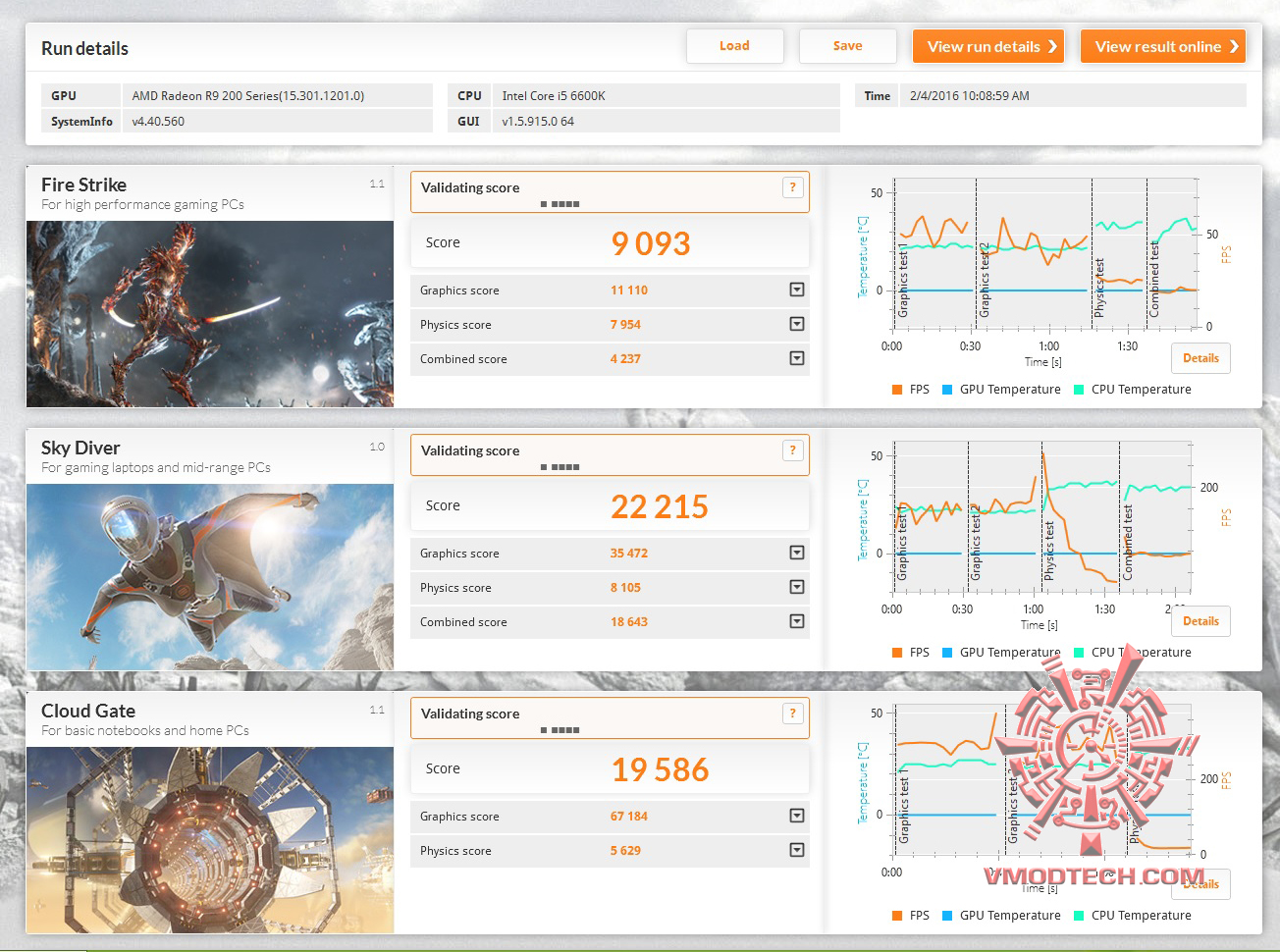Click FPS orange swatch in Fire Strike legend

point(897,390)
